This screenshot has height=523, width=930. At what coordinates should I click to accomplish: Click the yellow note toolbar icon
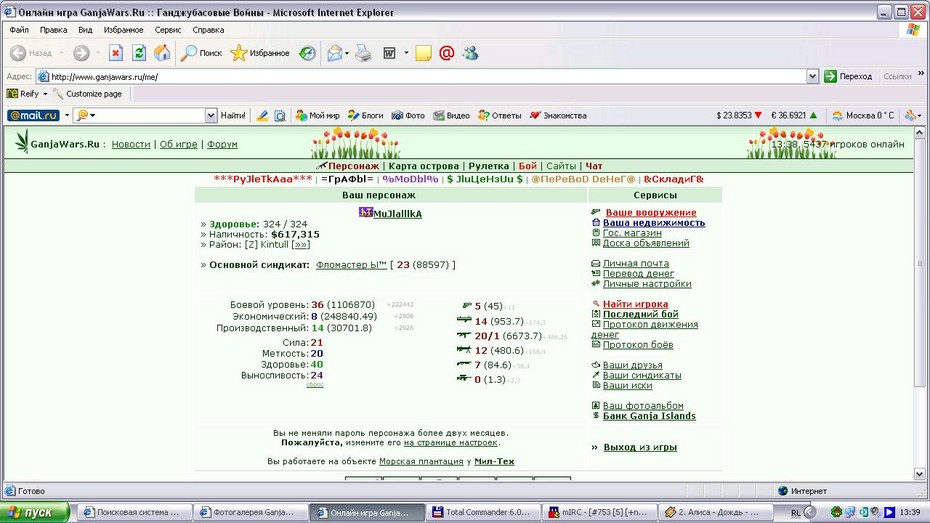pyautogui.click(x=423, y=53)
